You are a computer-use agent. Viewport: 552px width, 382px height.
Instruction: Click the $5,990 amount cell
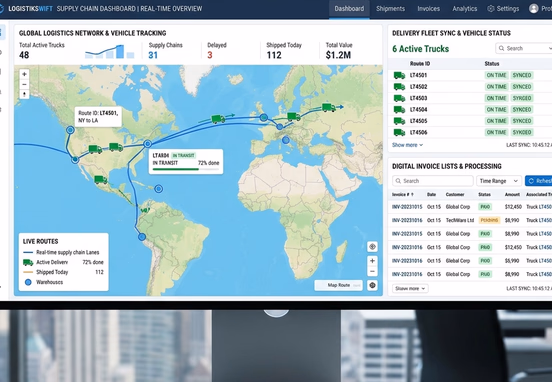coord(512,261)
